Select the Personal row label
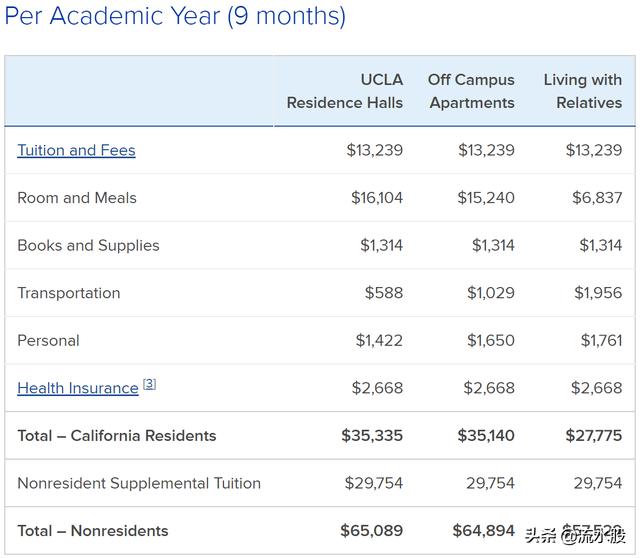 [x=49, y=340]
